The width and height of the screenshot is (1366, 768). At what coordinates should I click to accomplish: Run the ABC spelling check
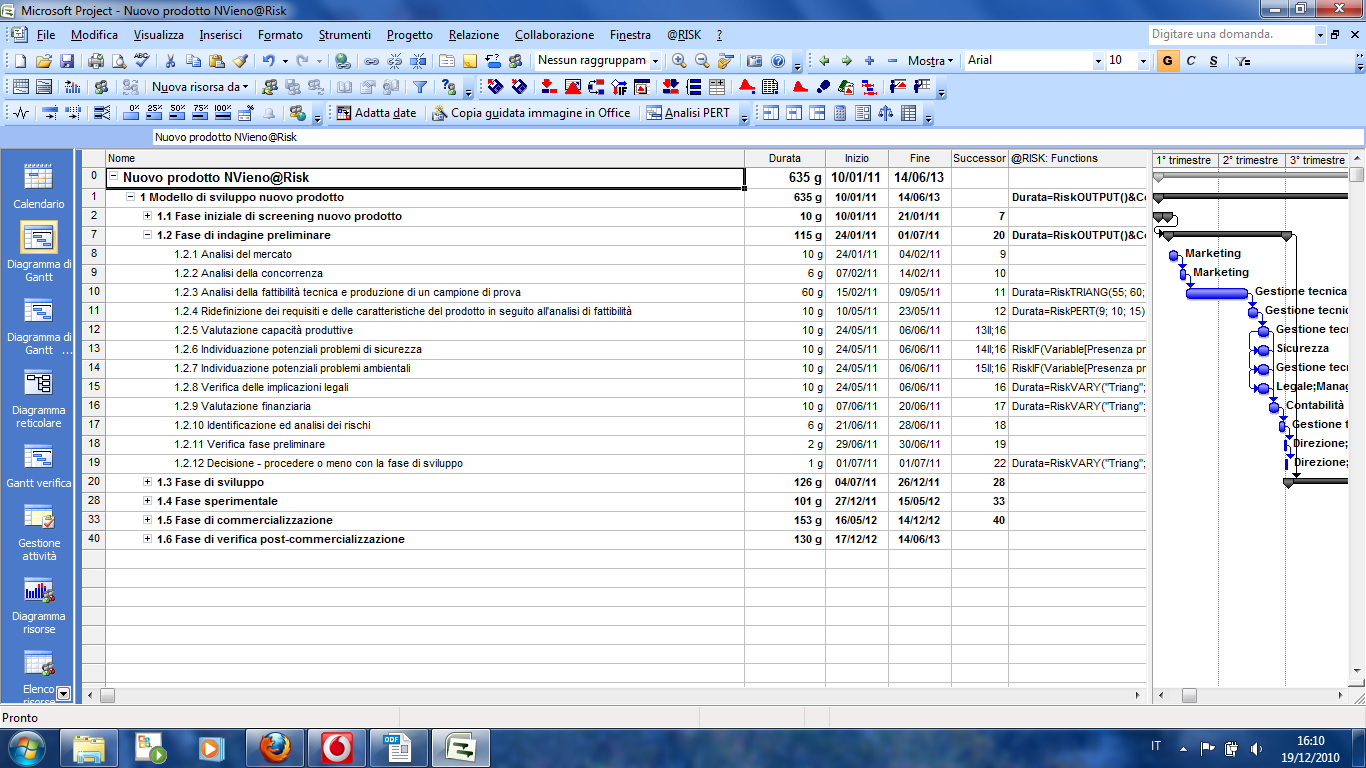coord(142,61)
